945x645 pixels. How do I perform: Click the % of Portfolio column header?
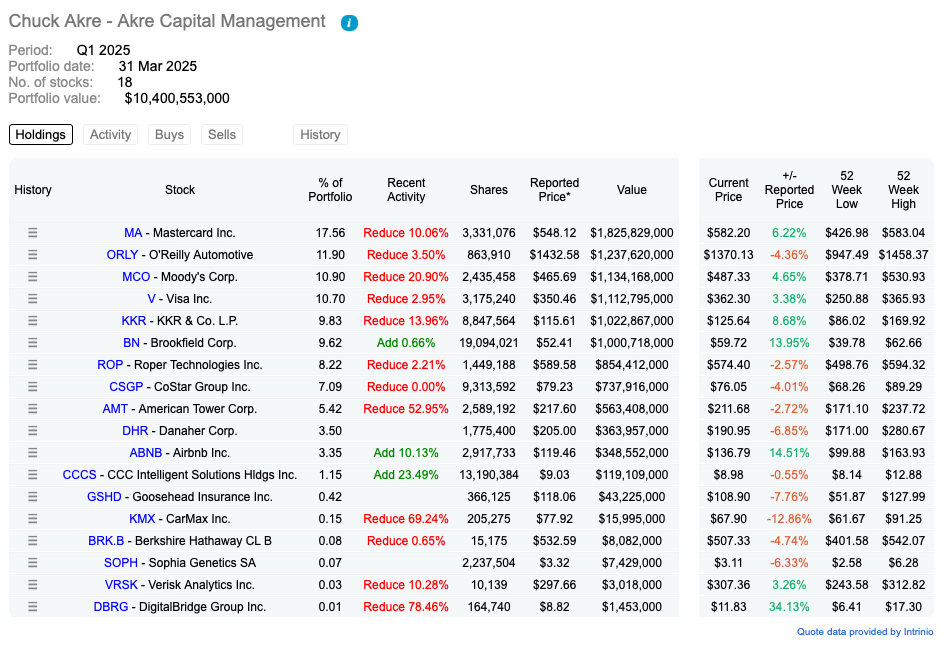point(330,190)
